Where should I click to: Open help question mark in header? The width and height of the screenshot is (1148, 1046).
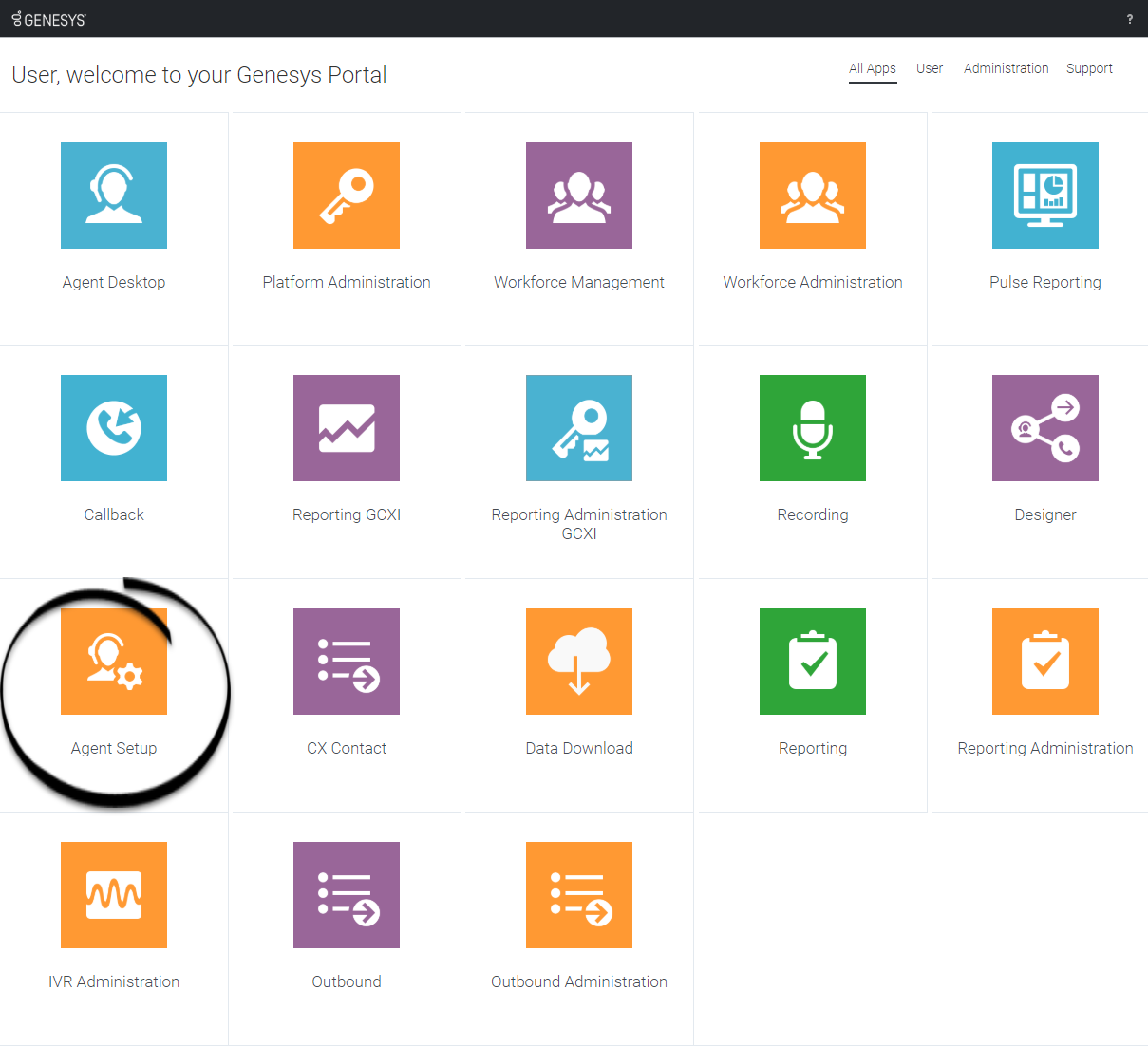click(1129, 19)
